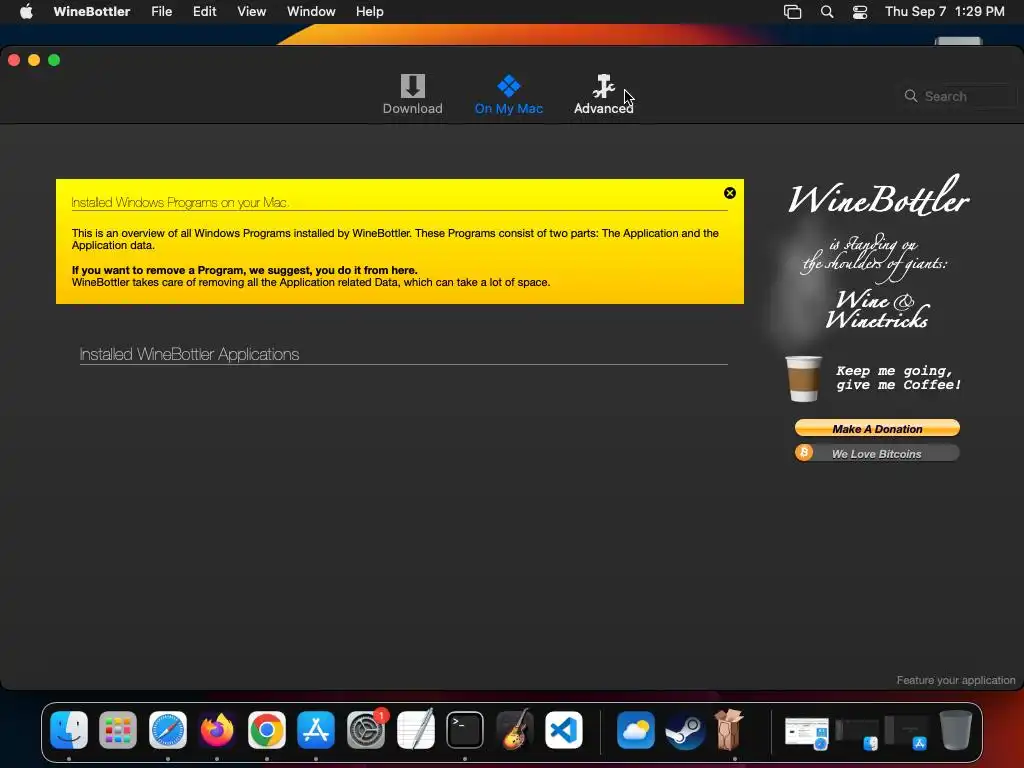1024x768 pixels.
Task: Launch Google Chrome from the Dock
Action: (266, 729)
